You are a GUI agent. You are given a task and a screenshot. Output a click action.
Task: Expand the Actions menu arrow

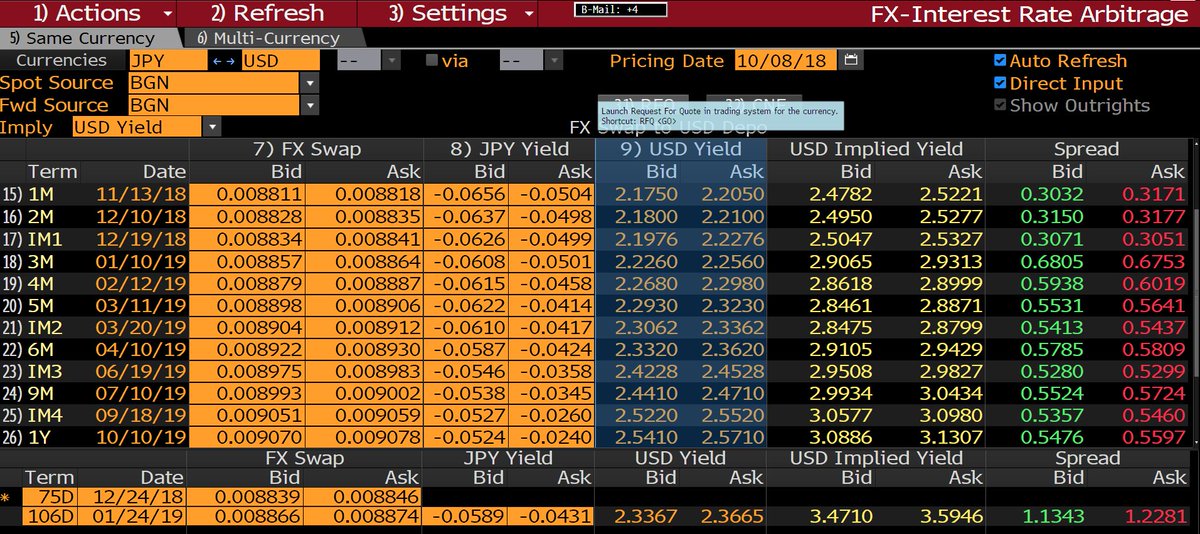click(167, 14)
